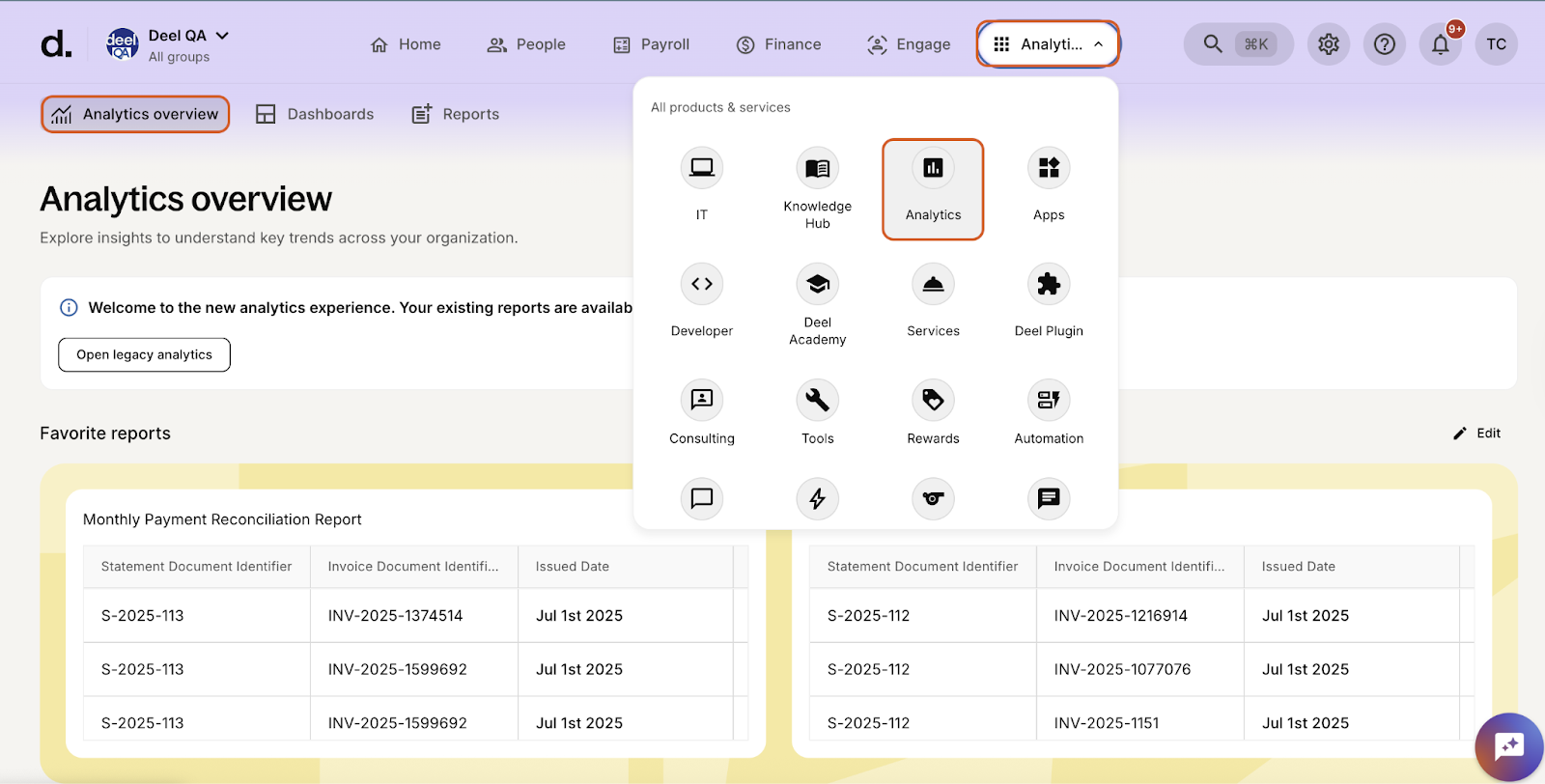Open the TC user profile menu
Screen dimensions: 1545x784
tap(1496, 44)
